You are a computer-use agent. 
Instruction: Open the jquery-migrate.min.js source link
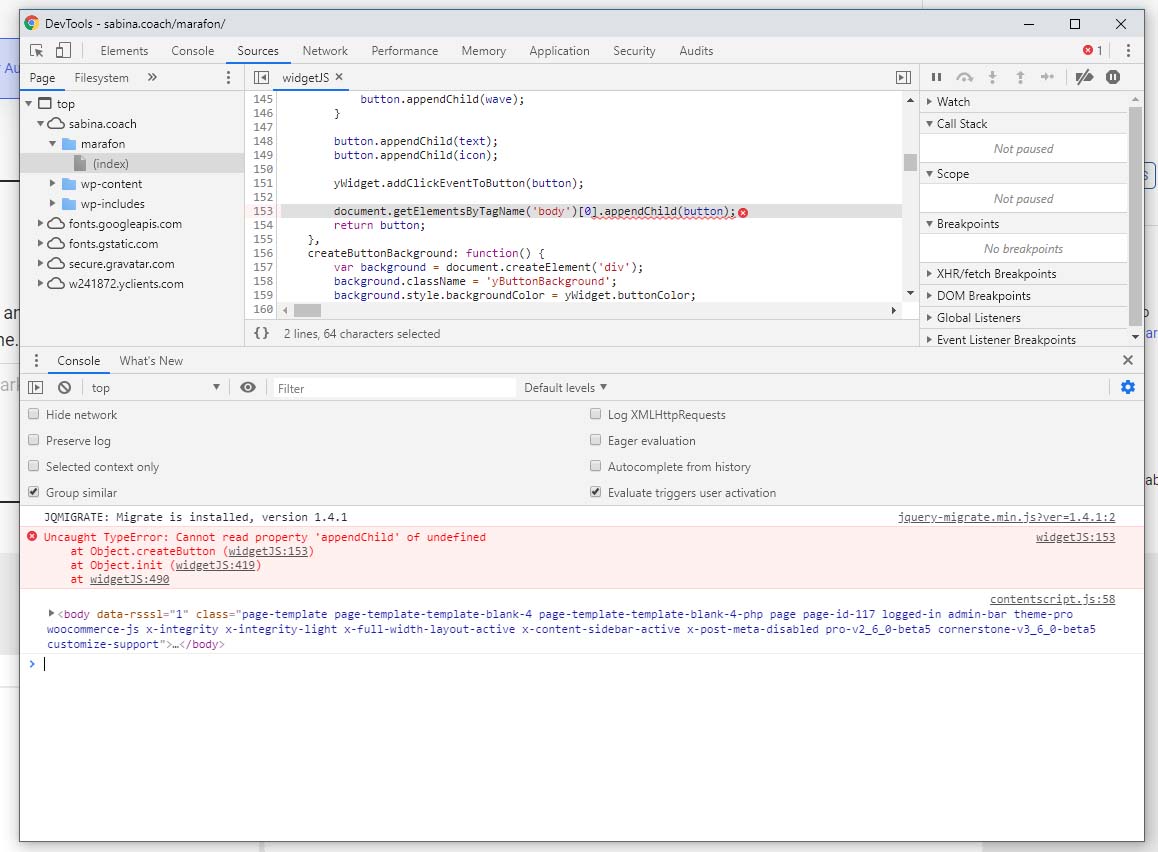(x=1006, y=517)
